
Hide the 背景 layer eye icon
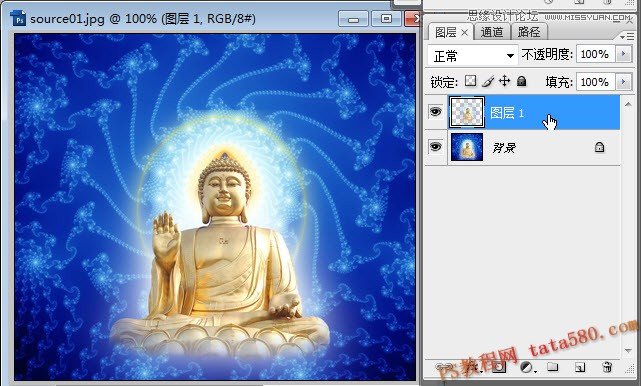[x=435, y=146]
